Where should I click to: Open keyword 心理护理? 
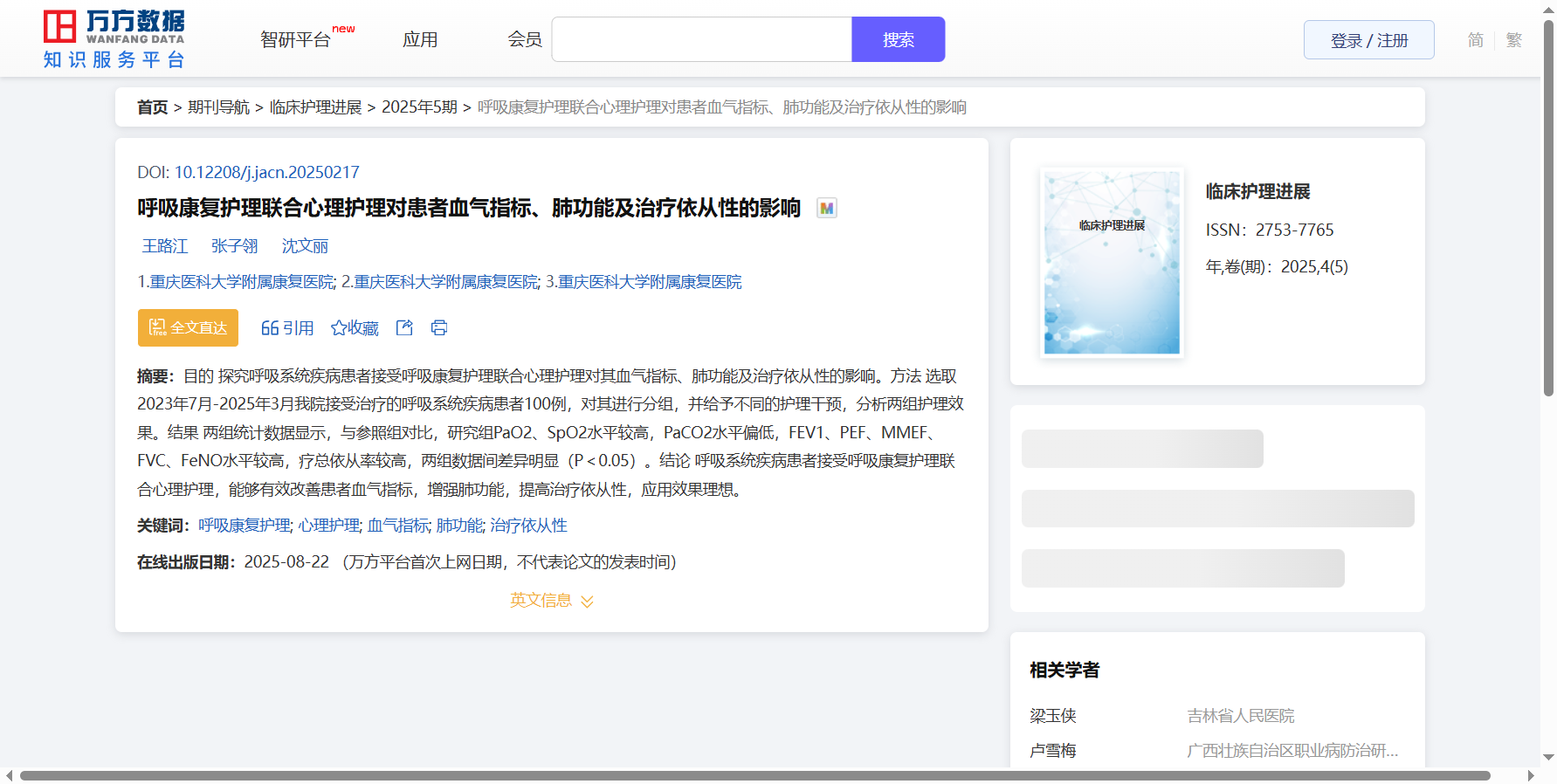(329, 526)
